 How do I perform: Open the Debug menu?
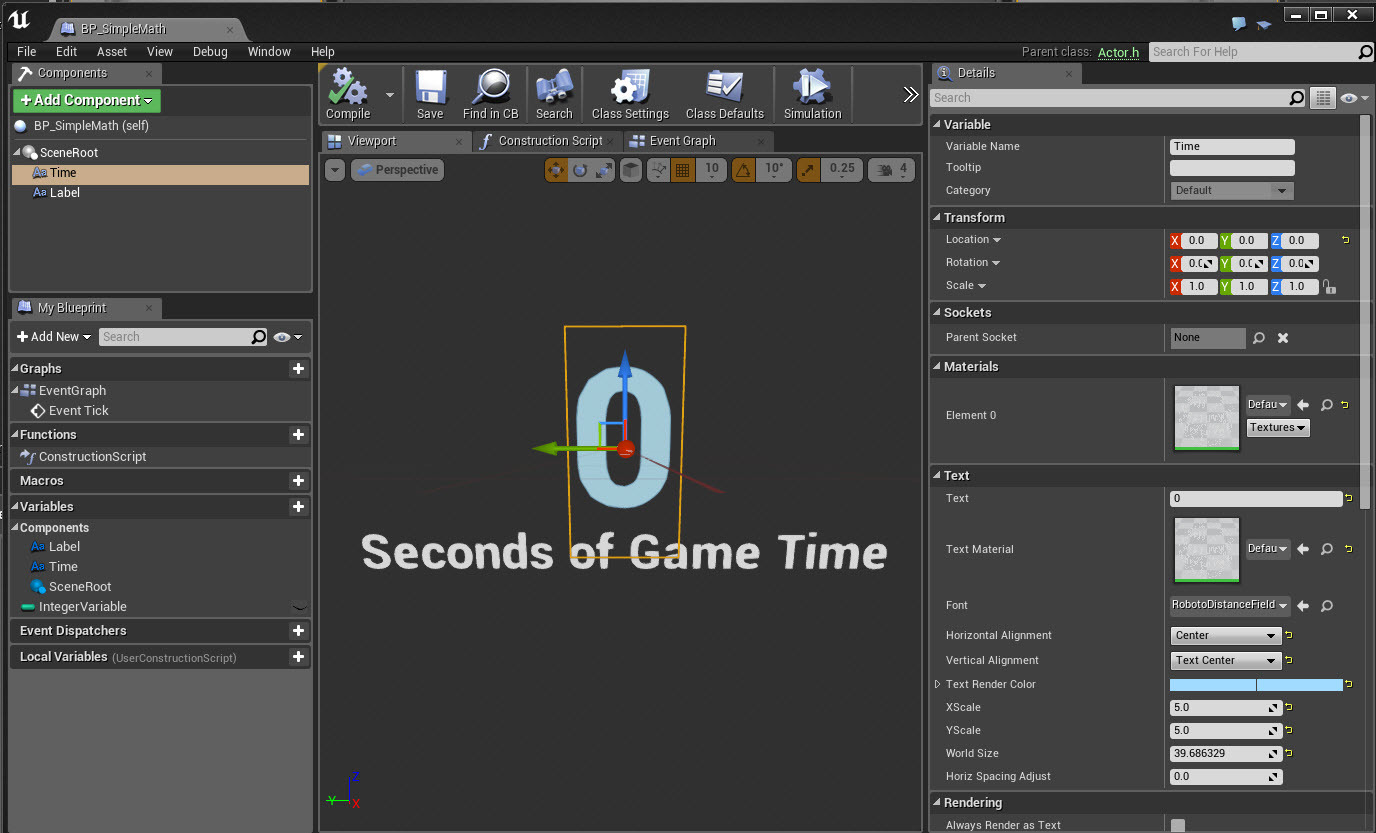pyautogui.click(x=210, y=52)
